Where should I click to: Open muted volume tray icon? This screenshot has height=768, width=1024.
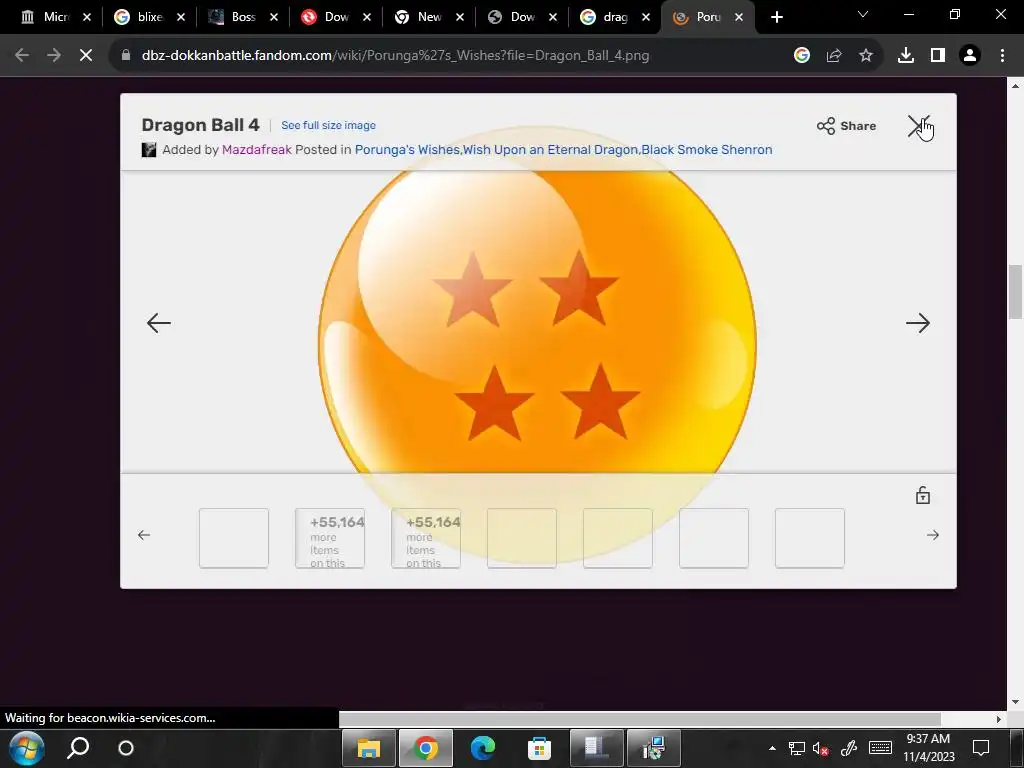pyautogui.click(x=821, y=748)
